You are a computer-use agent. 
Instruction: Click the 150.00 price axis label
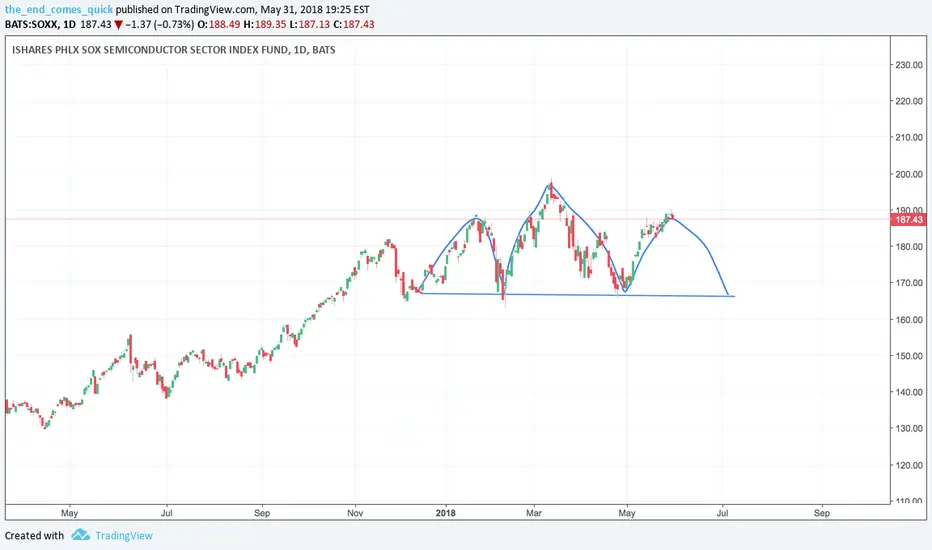pos(909,356)
